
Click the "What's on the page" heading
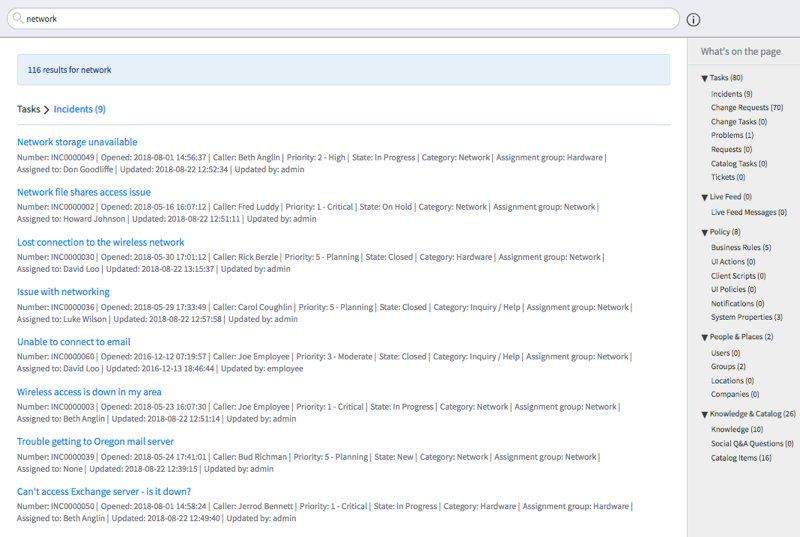(x=740, y=52)
